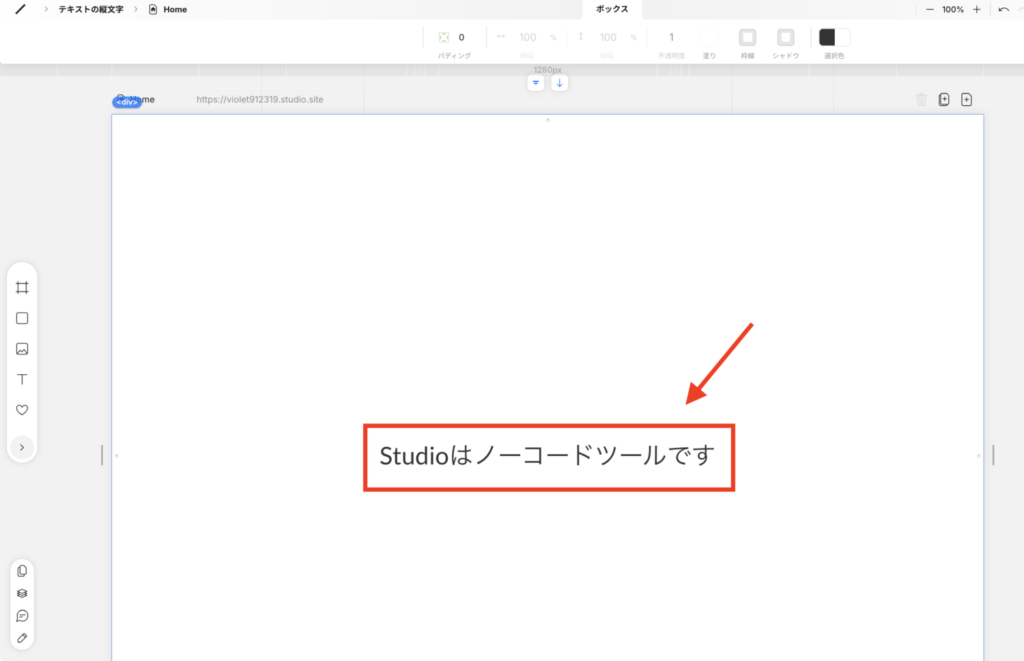Click the Studio pencil logo icon
This screenshot has height=661, width=1024.
tap(20, 9)
